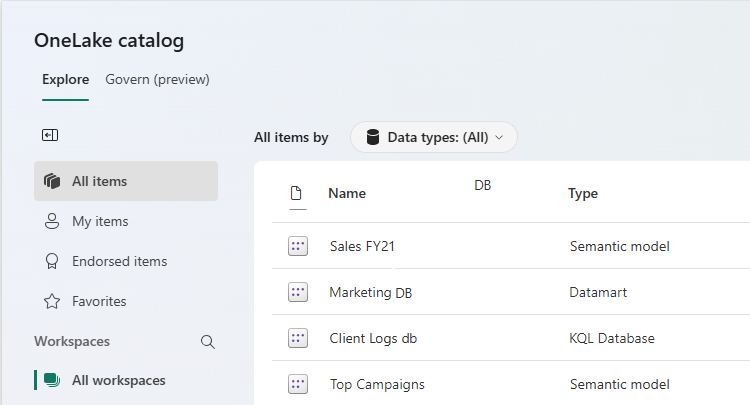750x405 pixels.
Task: Click the All workspaces icon
Action: 52,380
